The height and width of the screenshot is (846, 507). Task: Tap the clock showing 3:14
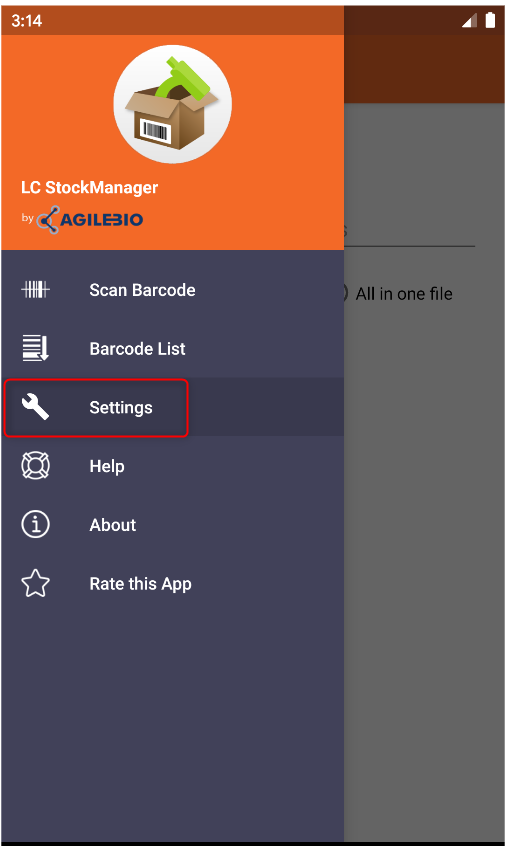click(x=27, y=21)
